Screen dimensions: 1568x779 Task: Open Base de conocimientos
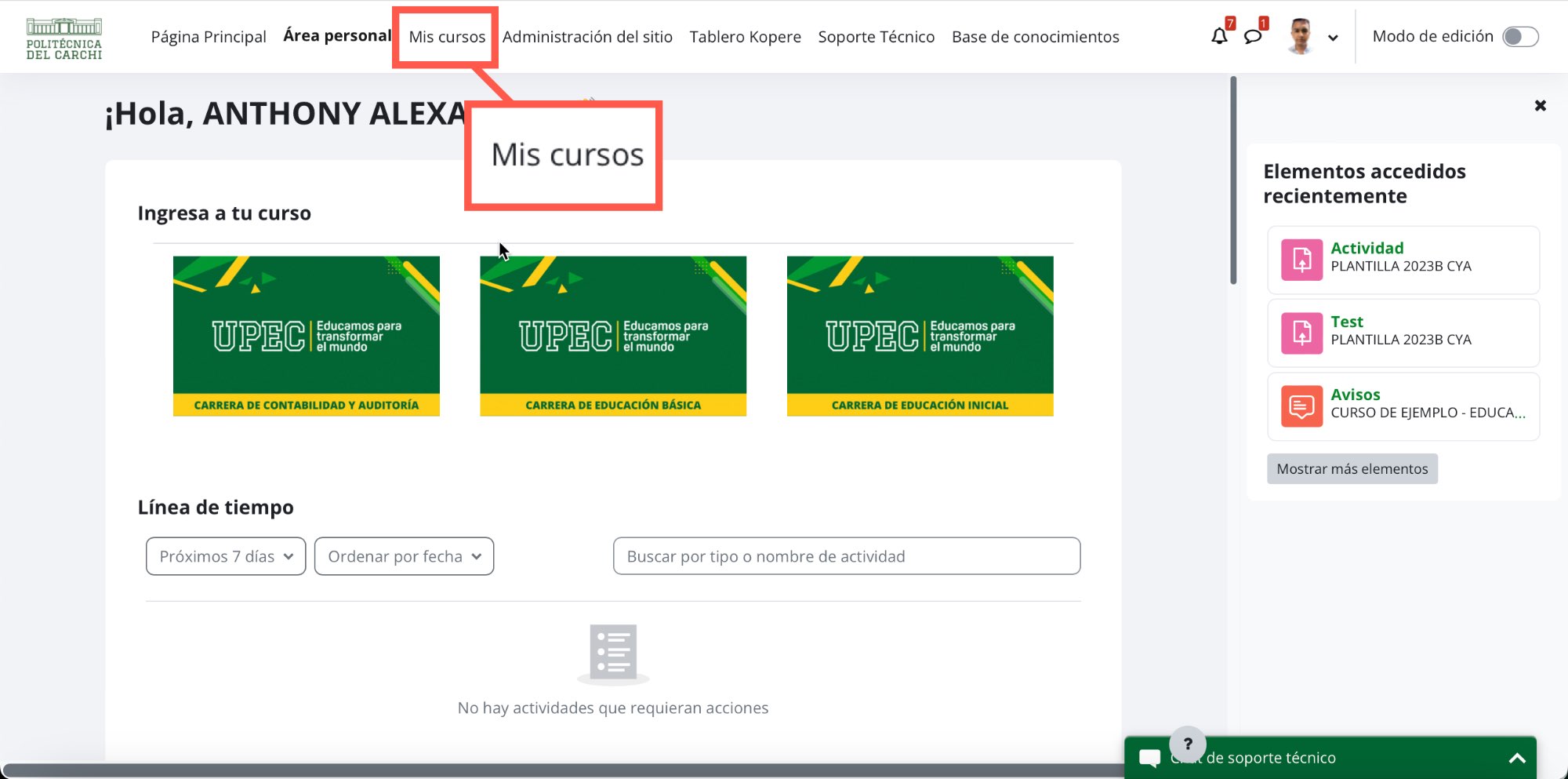[1035, 37]
